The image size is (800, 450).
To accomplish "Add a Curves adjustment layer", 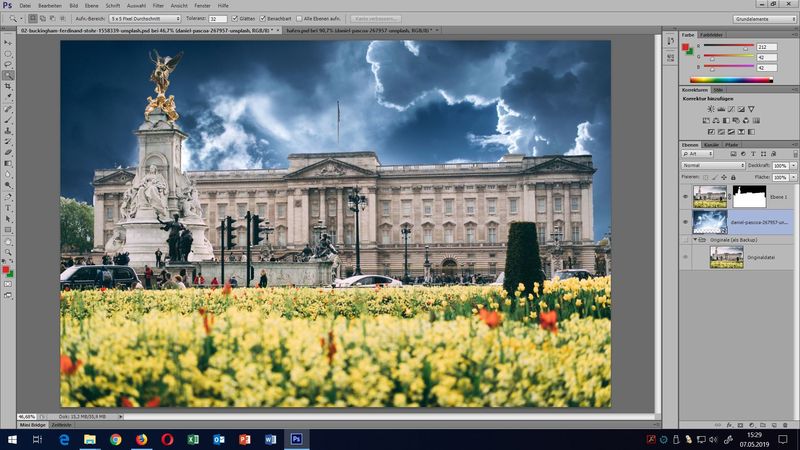I will 731,109.
